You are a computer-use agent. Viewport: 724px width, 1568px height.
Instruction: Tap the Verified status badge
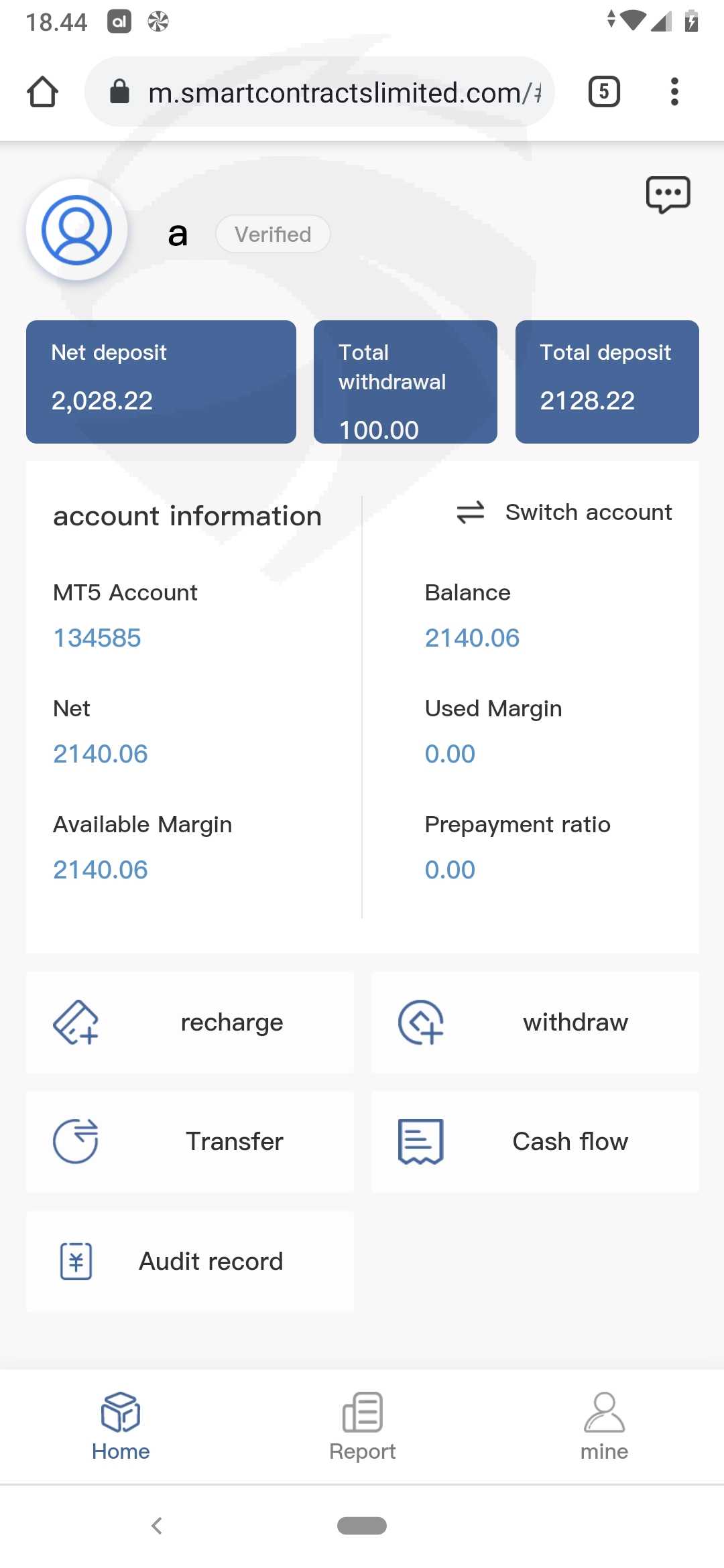273,235
